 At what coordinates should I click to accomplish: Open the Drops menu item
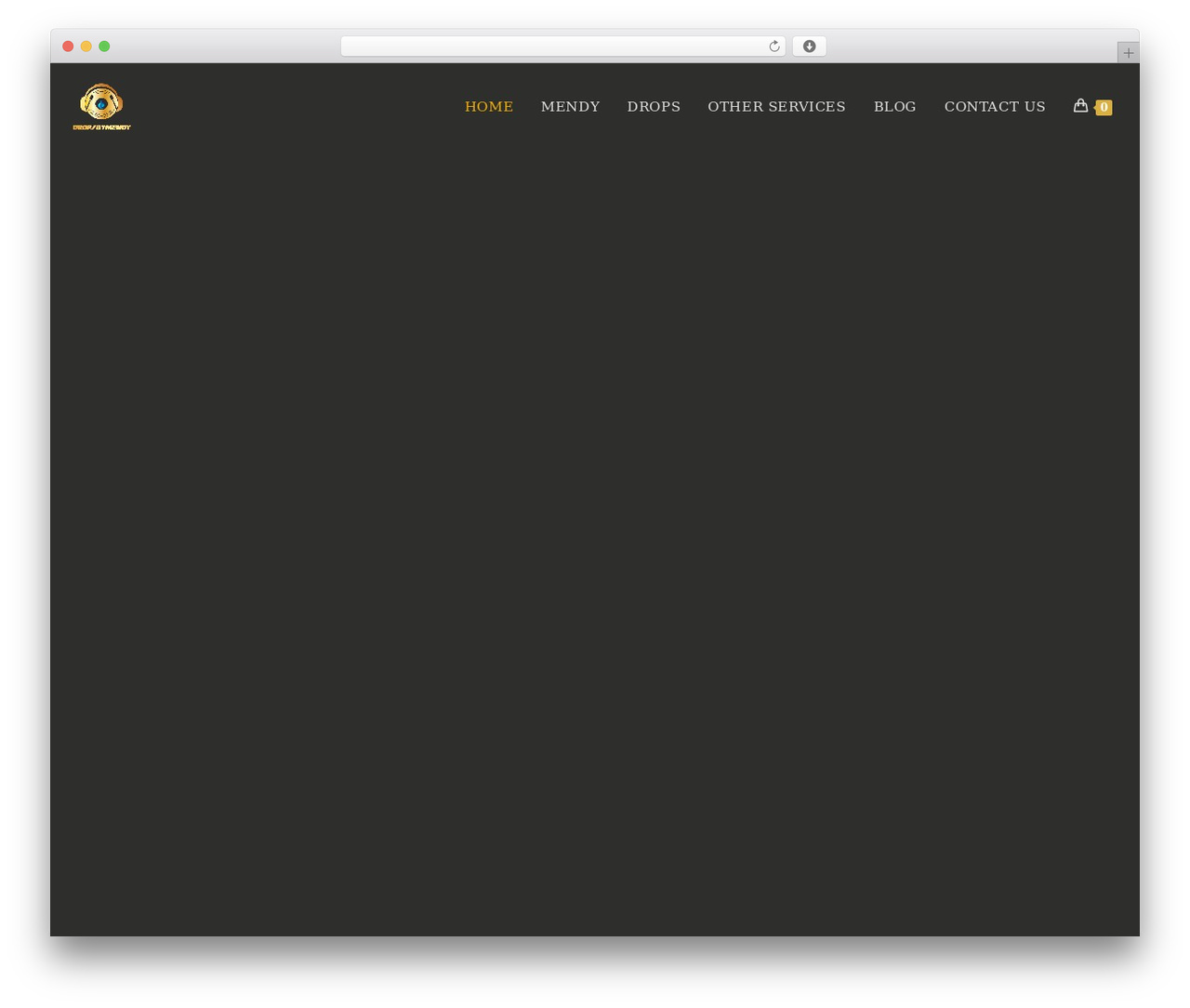[x=654, y=107]
